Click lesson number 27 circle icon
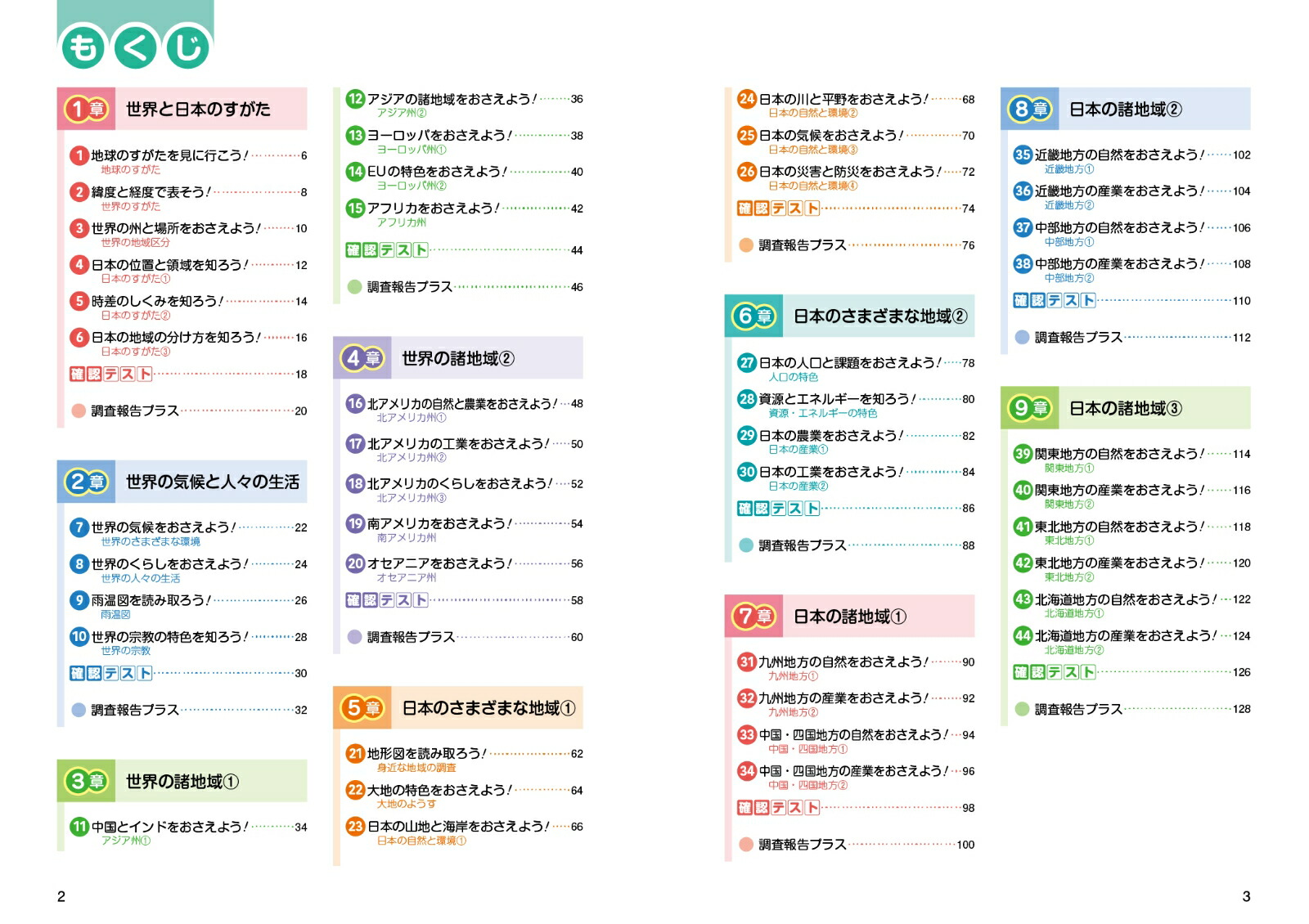Image resolution: width=1309 pixels, height=924 pixels. [747, 362]
